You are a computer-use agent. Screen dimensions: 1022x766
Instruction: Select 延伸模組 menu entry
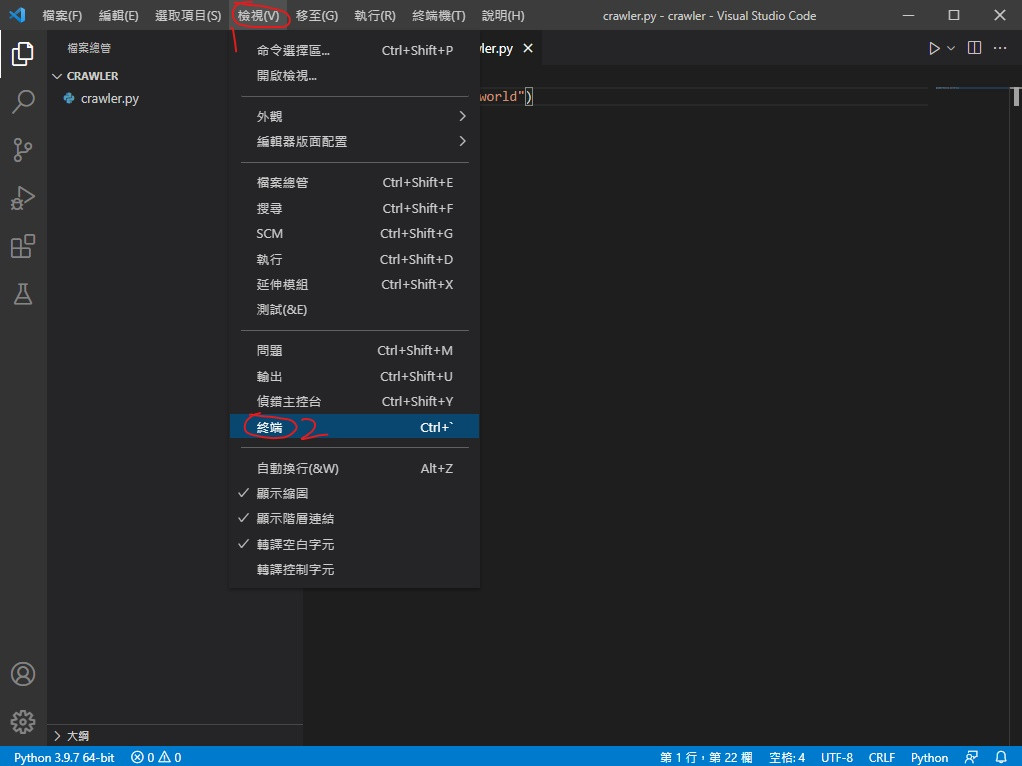[x=355, y=284]
